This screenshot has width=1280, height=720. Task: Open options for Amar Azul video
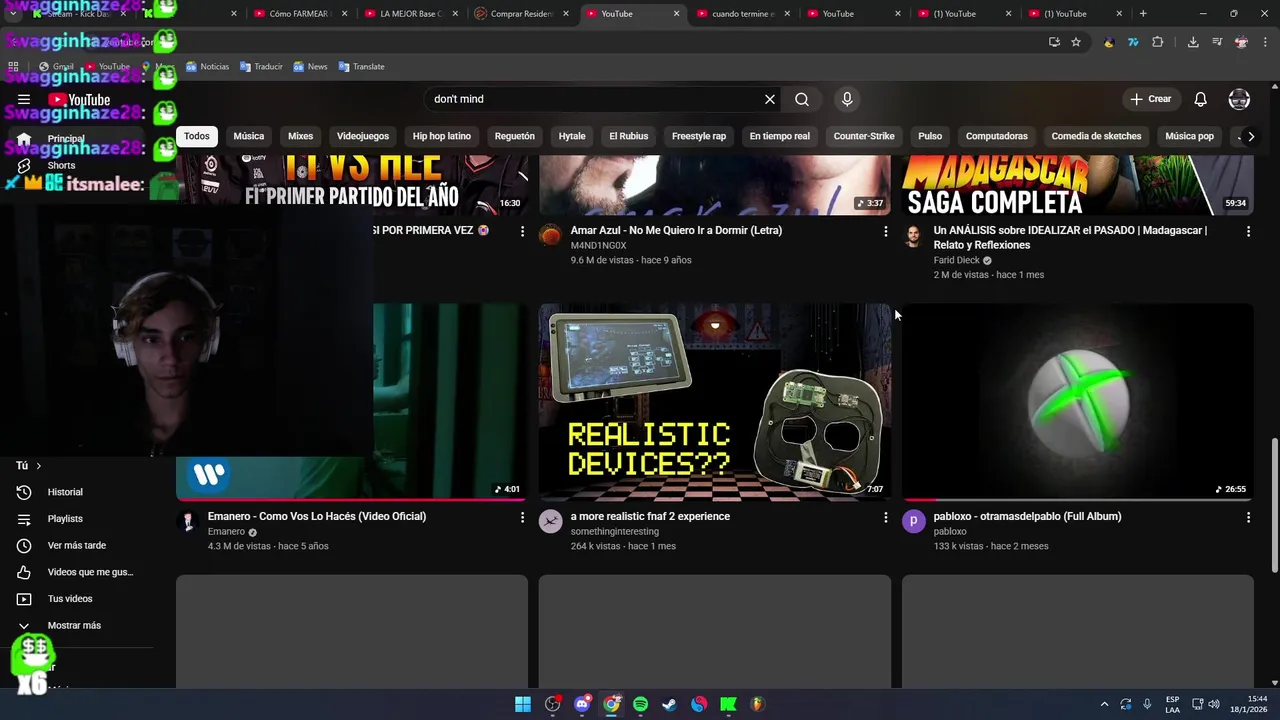click(885, 231)
